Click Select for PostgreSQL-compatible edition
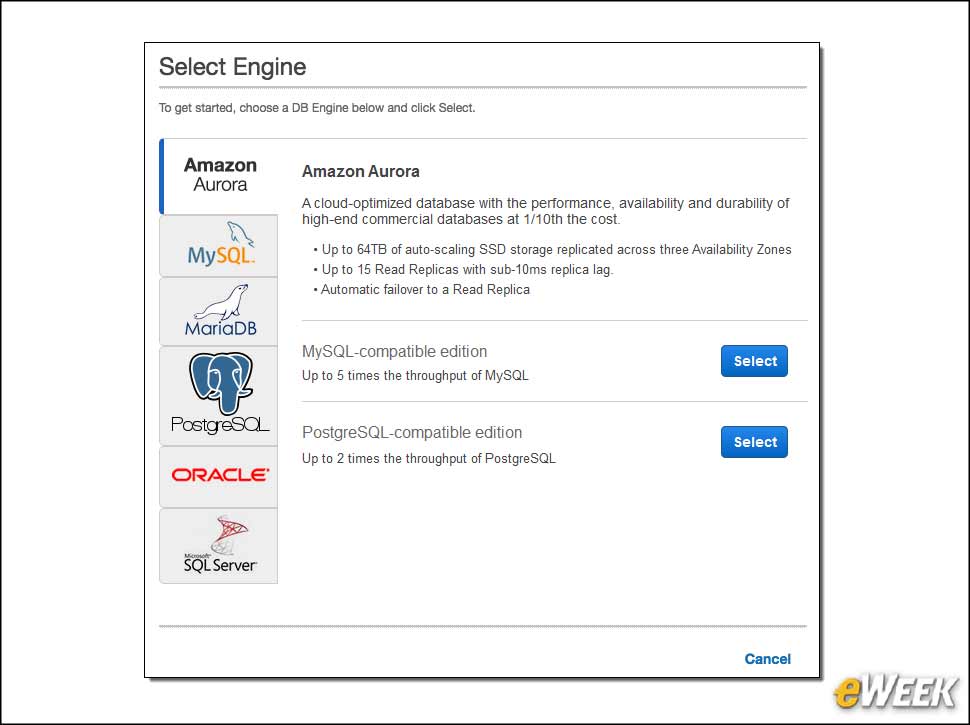 click(x=754, y=442)
